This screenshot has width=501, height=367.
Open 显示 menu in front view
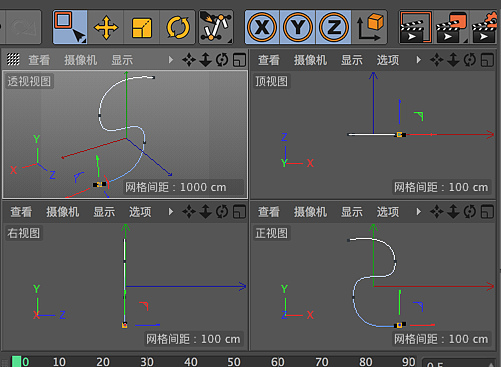(x=352, y=212)
